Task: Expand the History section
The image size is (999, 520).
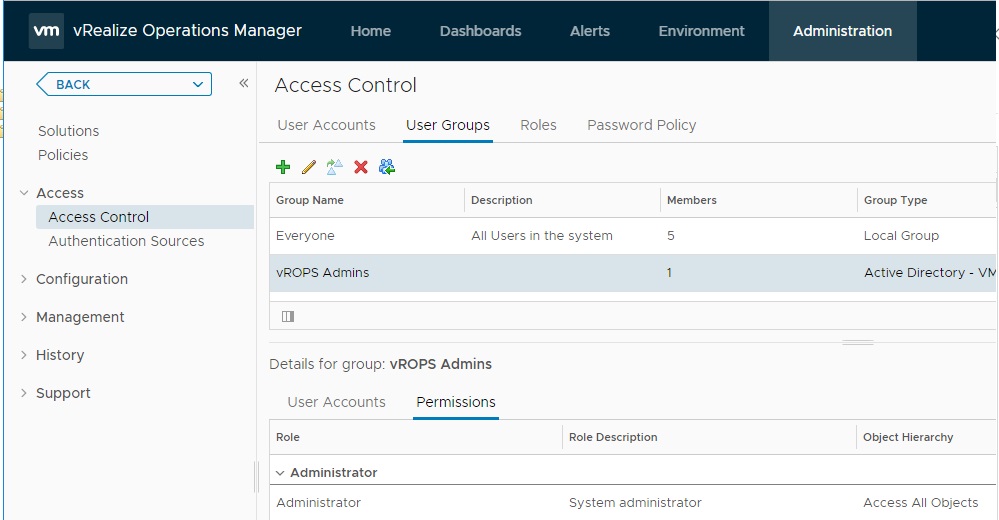Action: pyautogui.click(x=24, y=355)
